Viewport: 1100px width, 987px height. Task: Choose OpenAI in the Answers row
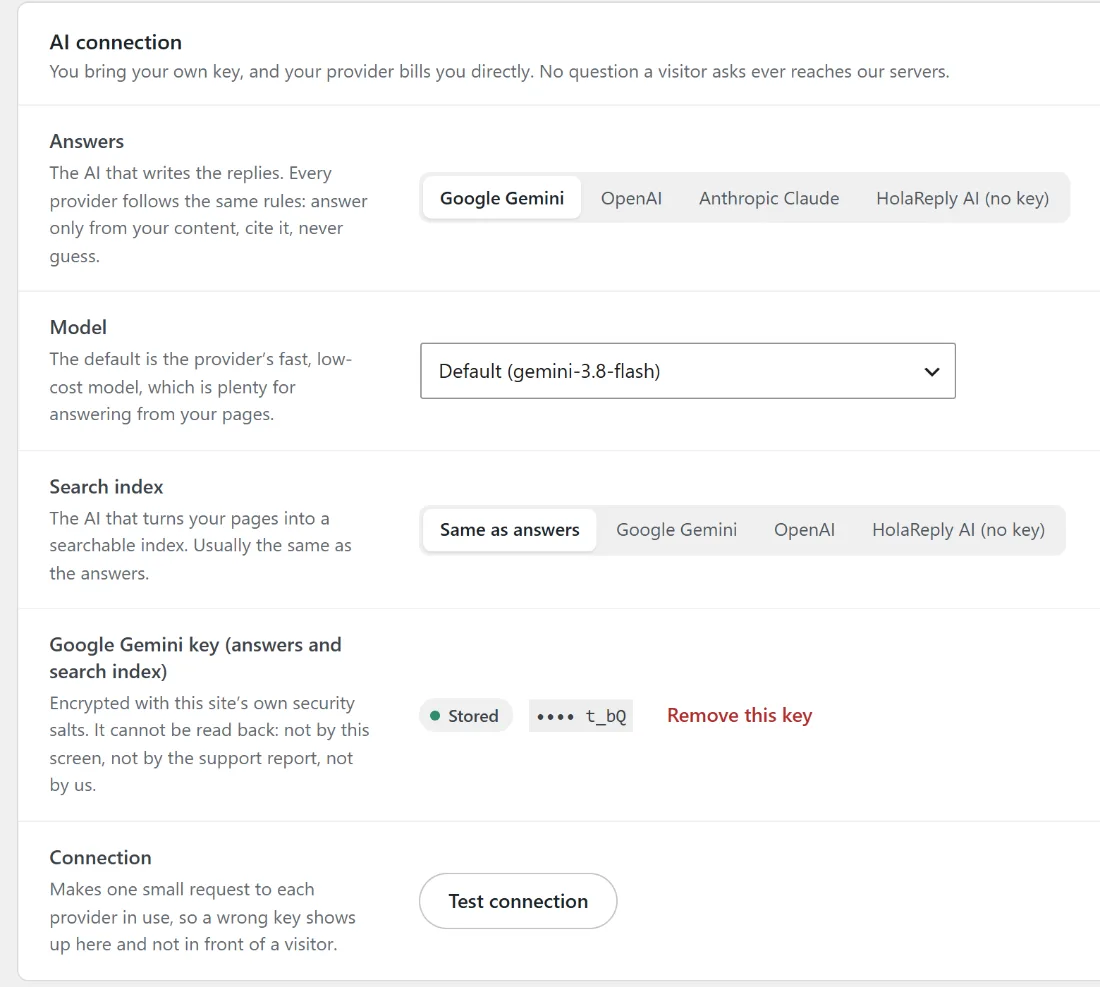point(631,198)
